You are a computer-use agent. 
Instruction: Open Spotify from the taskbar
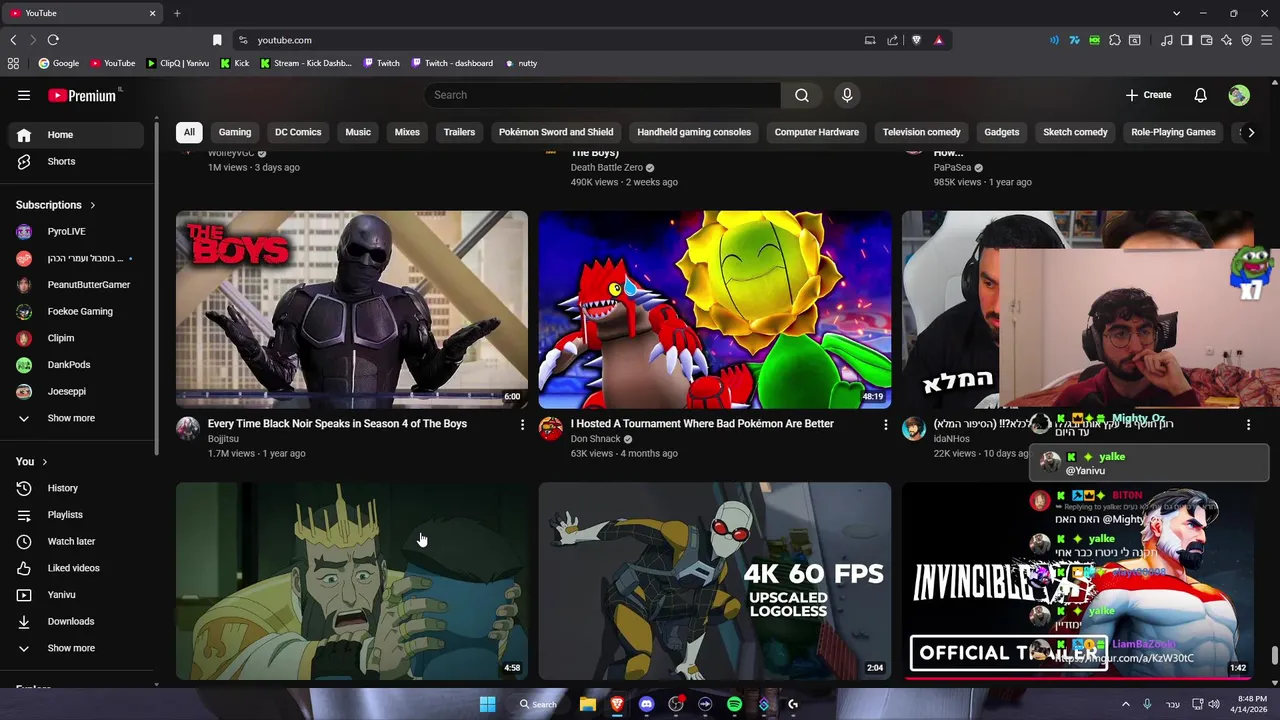[x=734, y=704]
